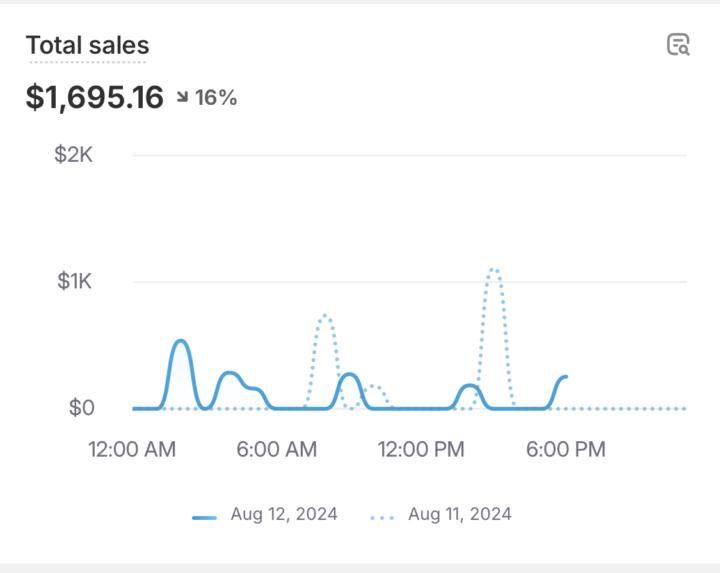This screenshot has height=573, width=720.
Task: Click the 12:00 AM time label
Action: pyautogui.click(x=132, y=450)
